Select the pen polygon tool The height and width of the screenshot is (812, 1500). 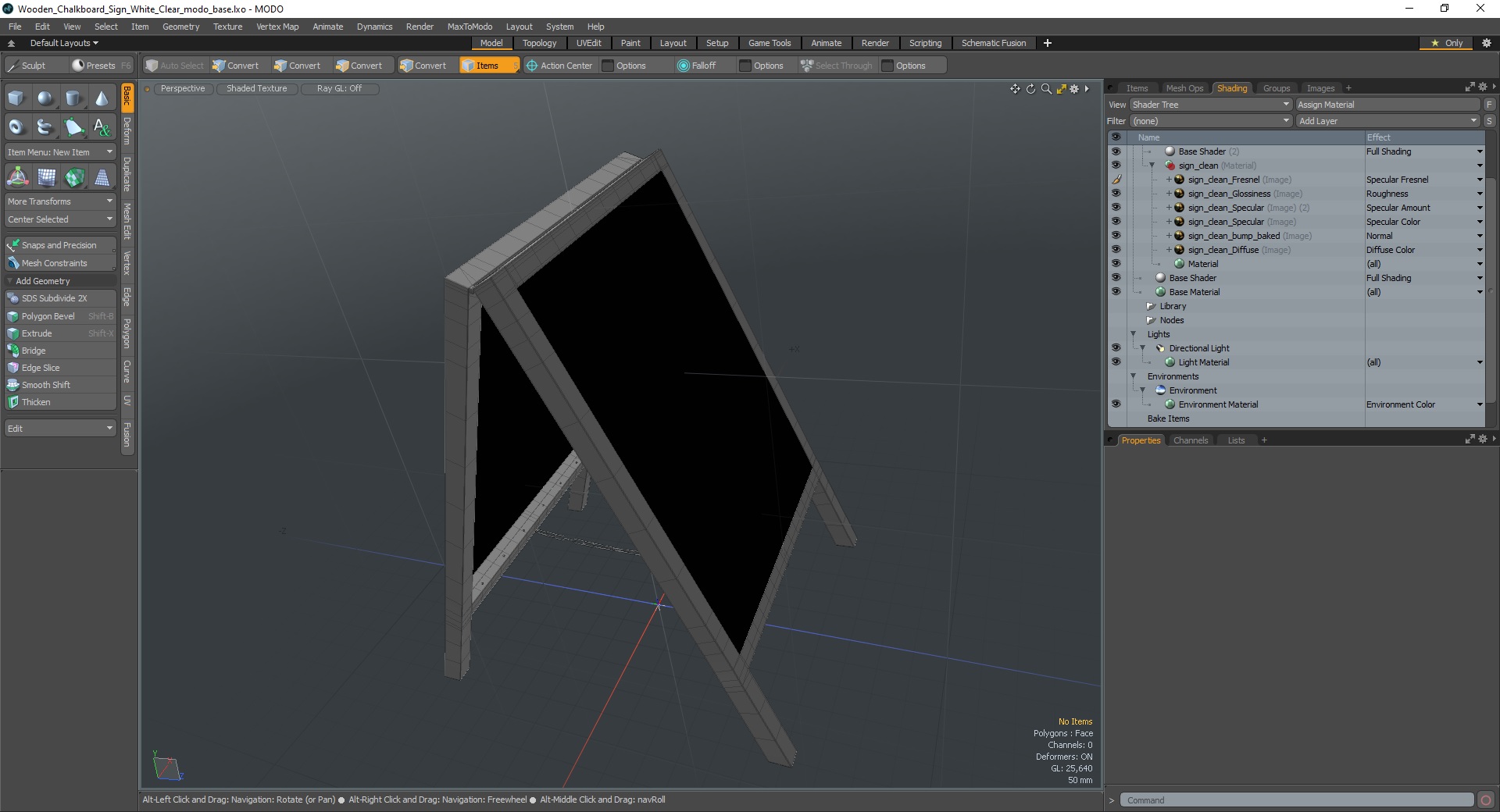pos(73,126)
